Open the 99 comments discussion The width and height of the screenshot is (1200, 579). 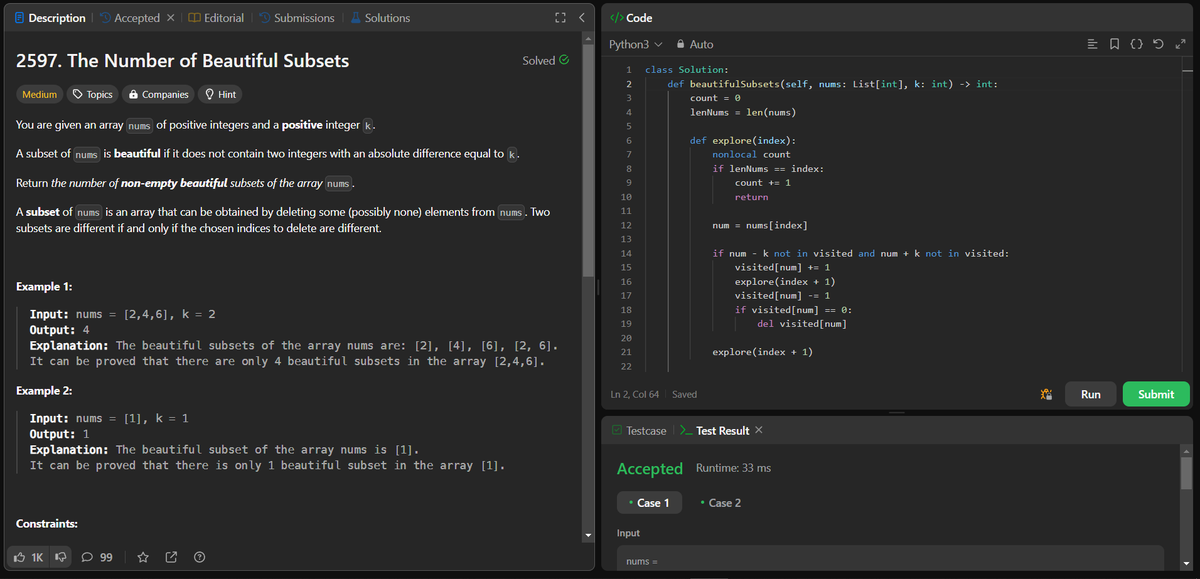tap(97, 557)
